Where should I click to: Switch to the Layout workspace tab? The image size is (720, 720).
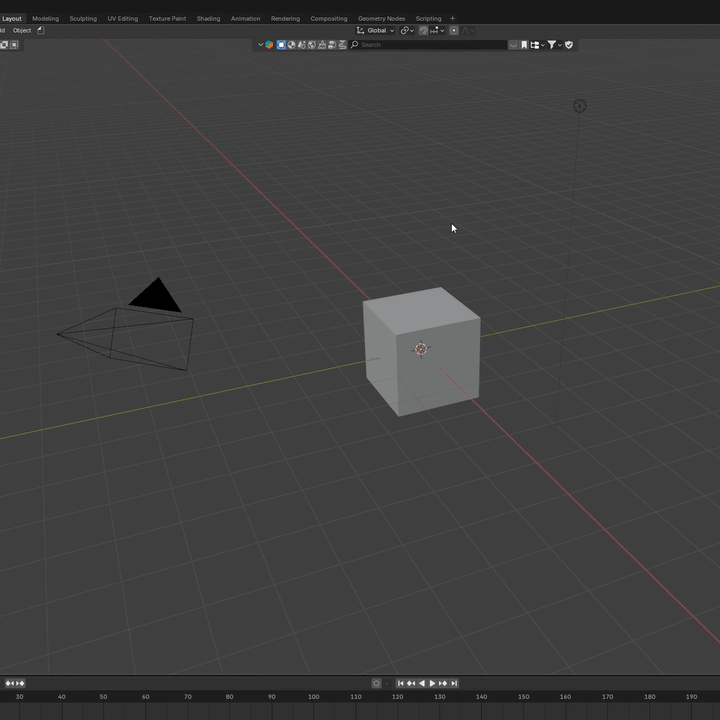(11, 18)
